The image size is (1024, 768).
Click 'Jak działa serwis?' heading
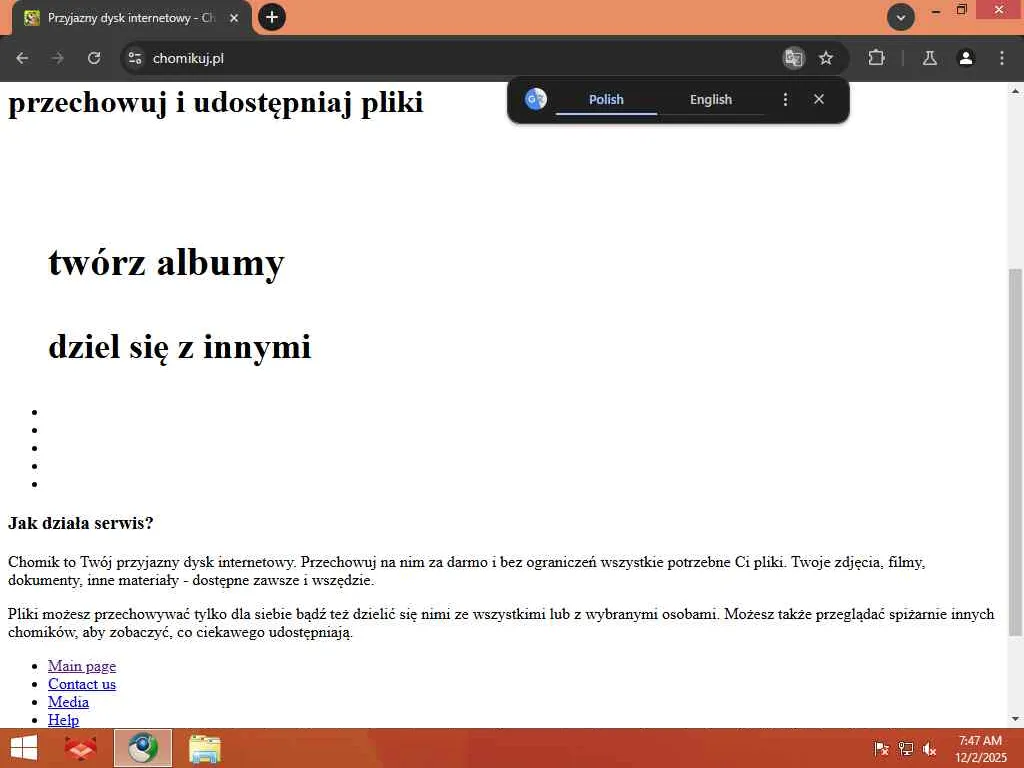tap(80, 523)
